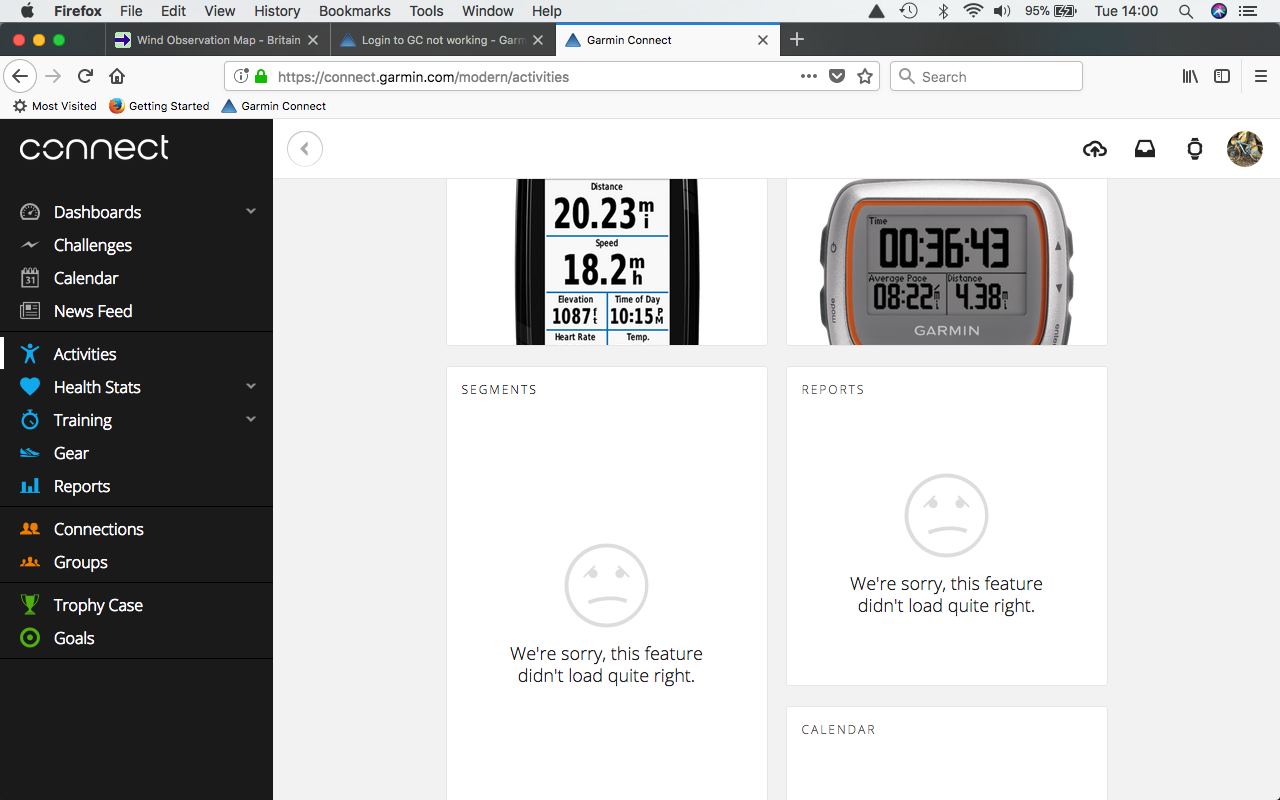Go to Challenges in sidebar
The image size is (1280, 800).
(92, 245)
